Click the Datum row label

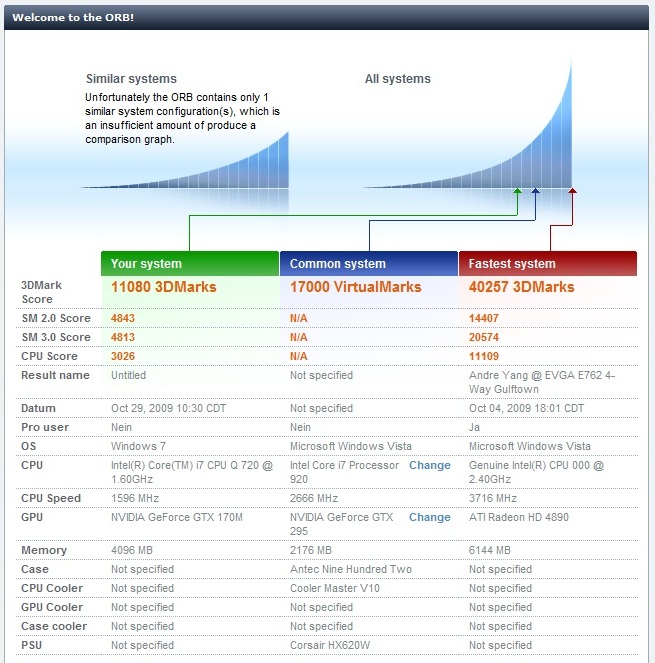[x=38, y=408]
